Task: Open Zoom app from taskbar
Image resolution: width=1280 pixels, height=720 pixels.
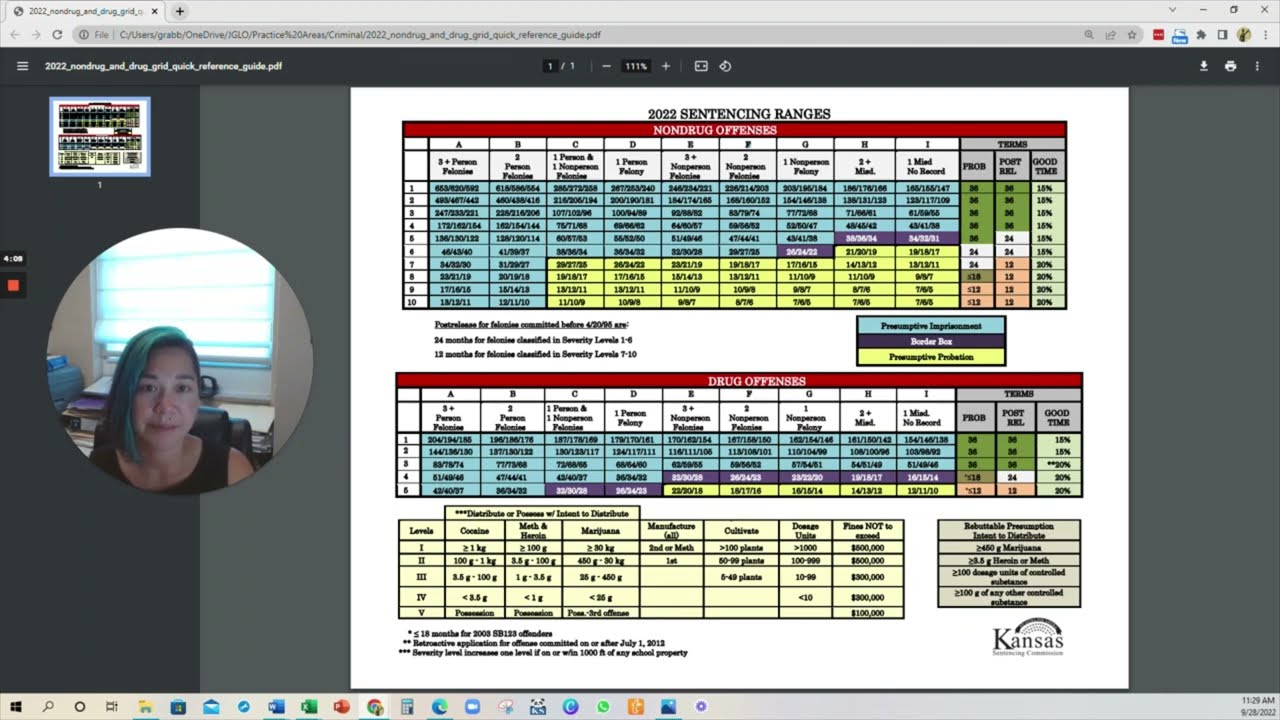Action: 472,706
